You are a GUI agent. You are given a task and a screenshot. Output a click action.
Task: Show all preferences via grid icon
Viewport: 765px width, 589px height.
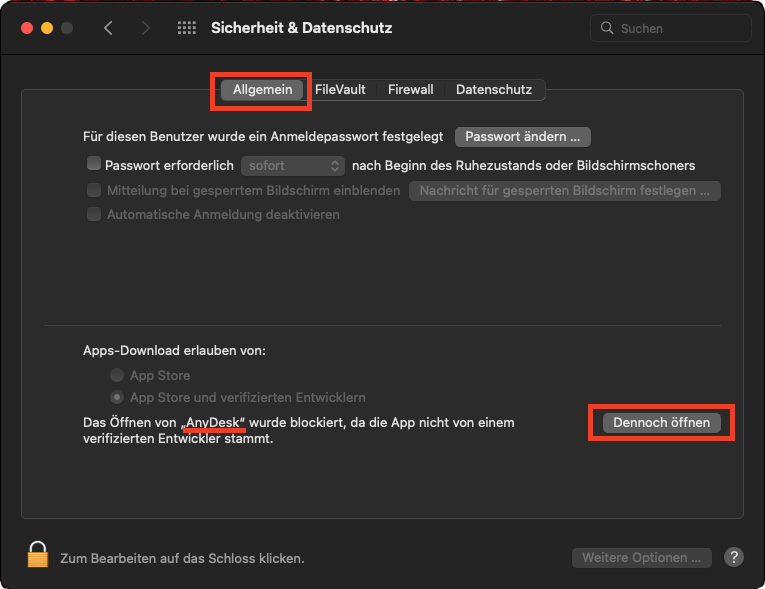pyautogui.click(x=186, y=28)
